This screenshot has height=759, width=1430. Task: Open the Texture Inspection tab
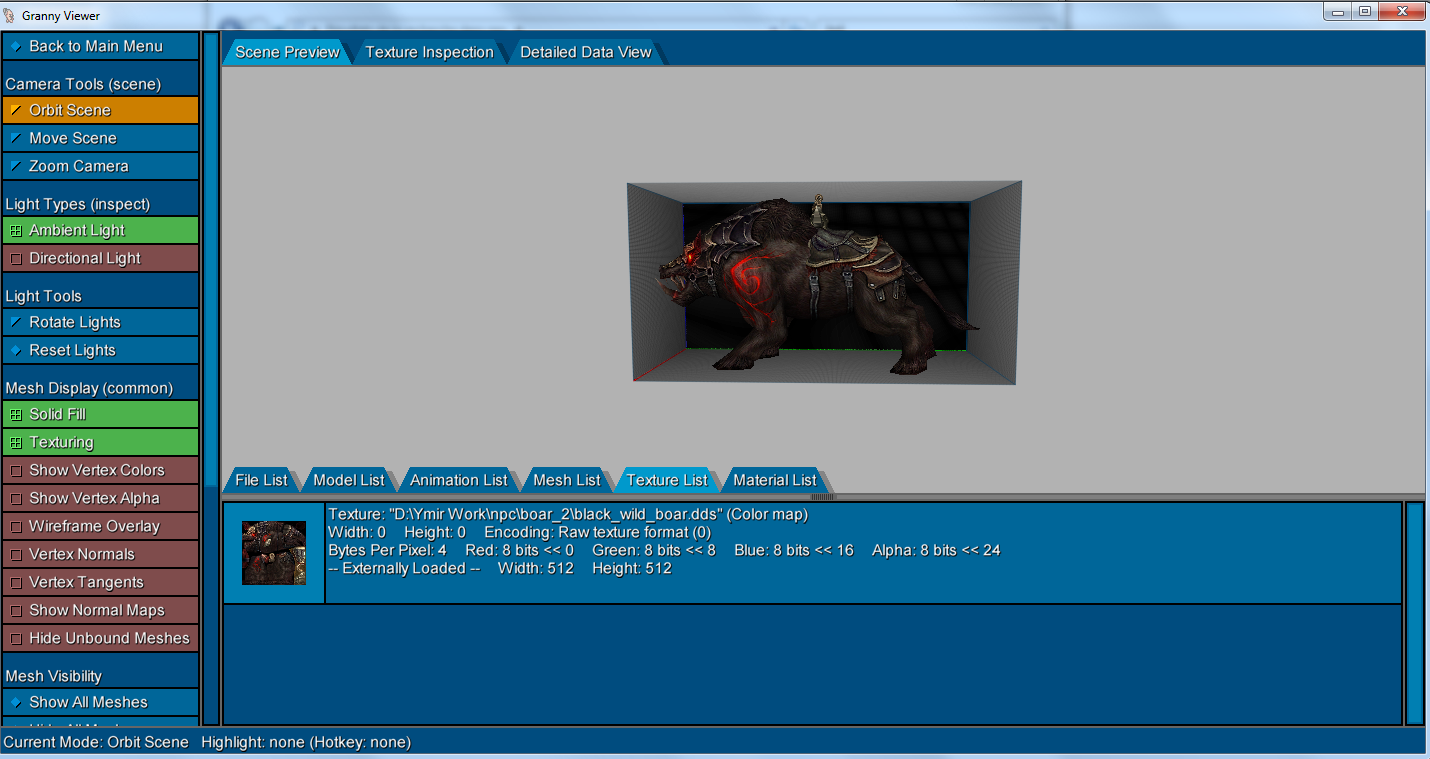(x=429, y=52)
